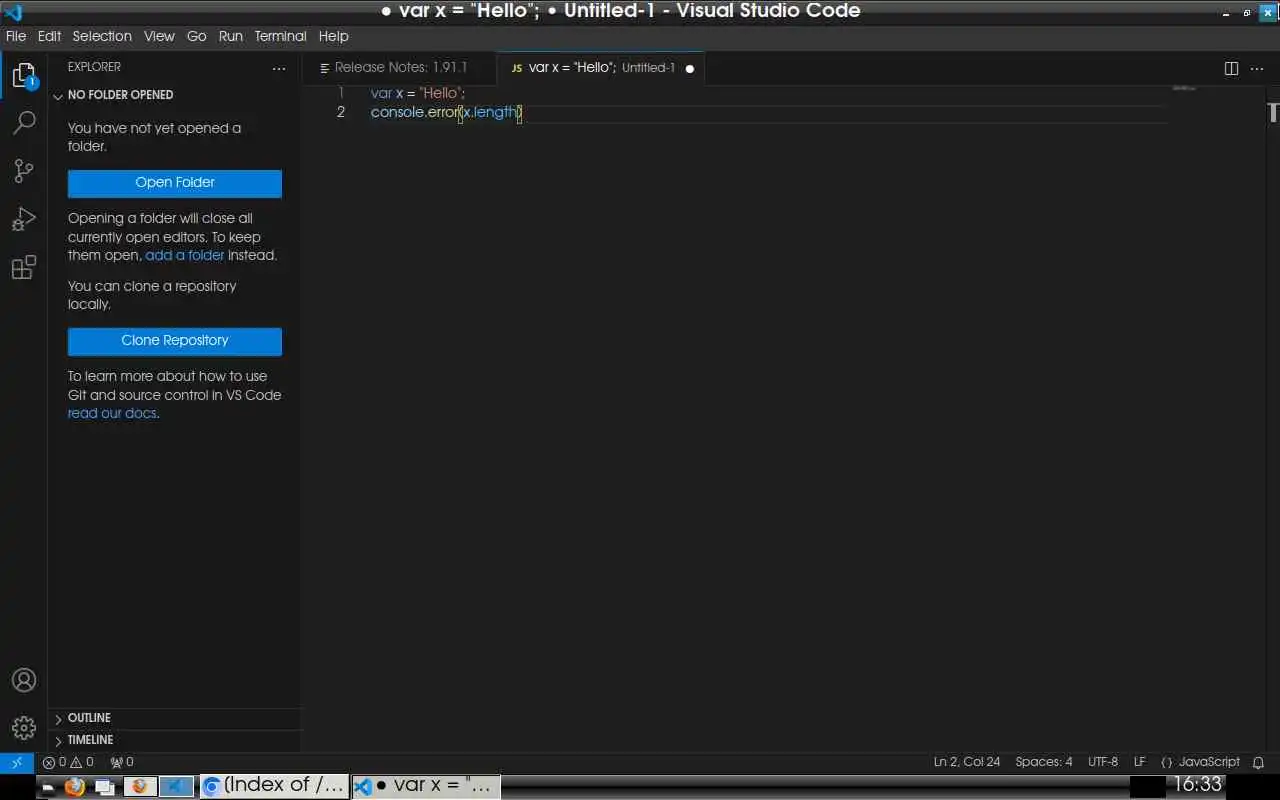Open the File menu

(16, 36)
